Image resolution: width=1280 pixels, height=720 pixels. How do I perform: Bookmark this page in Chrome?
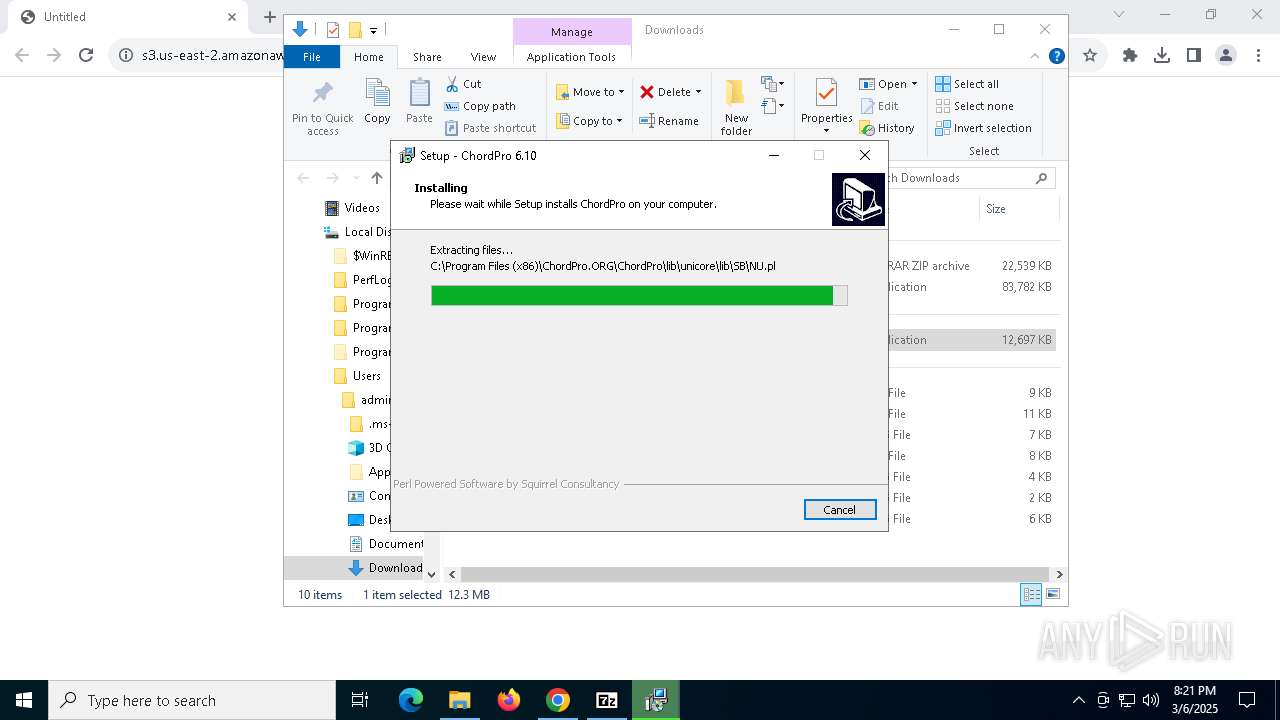(x=1090, y=56)
